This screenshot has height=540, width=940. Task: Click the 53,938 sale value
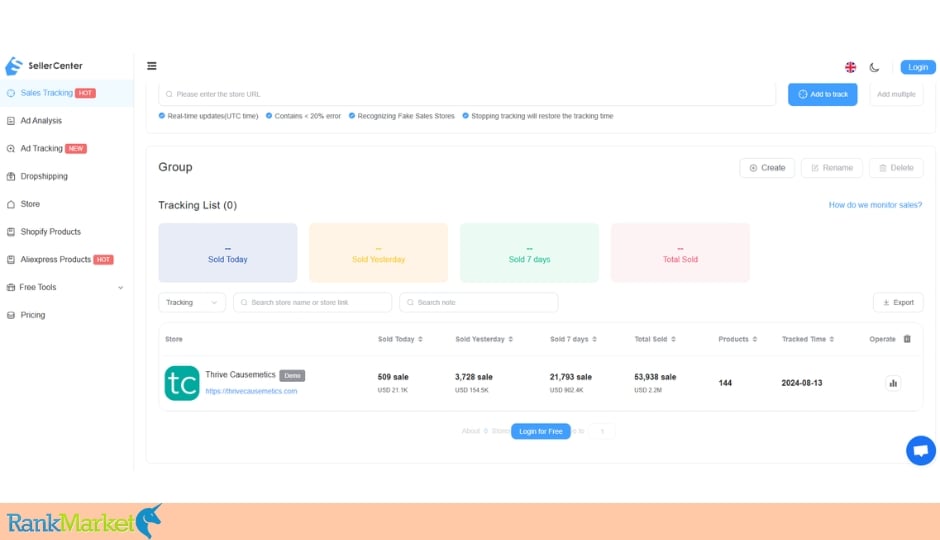655,377
